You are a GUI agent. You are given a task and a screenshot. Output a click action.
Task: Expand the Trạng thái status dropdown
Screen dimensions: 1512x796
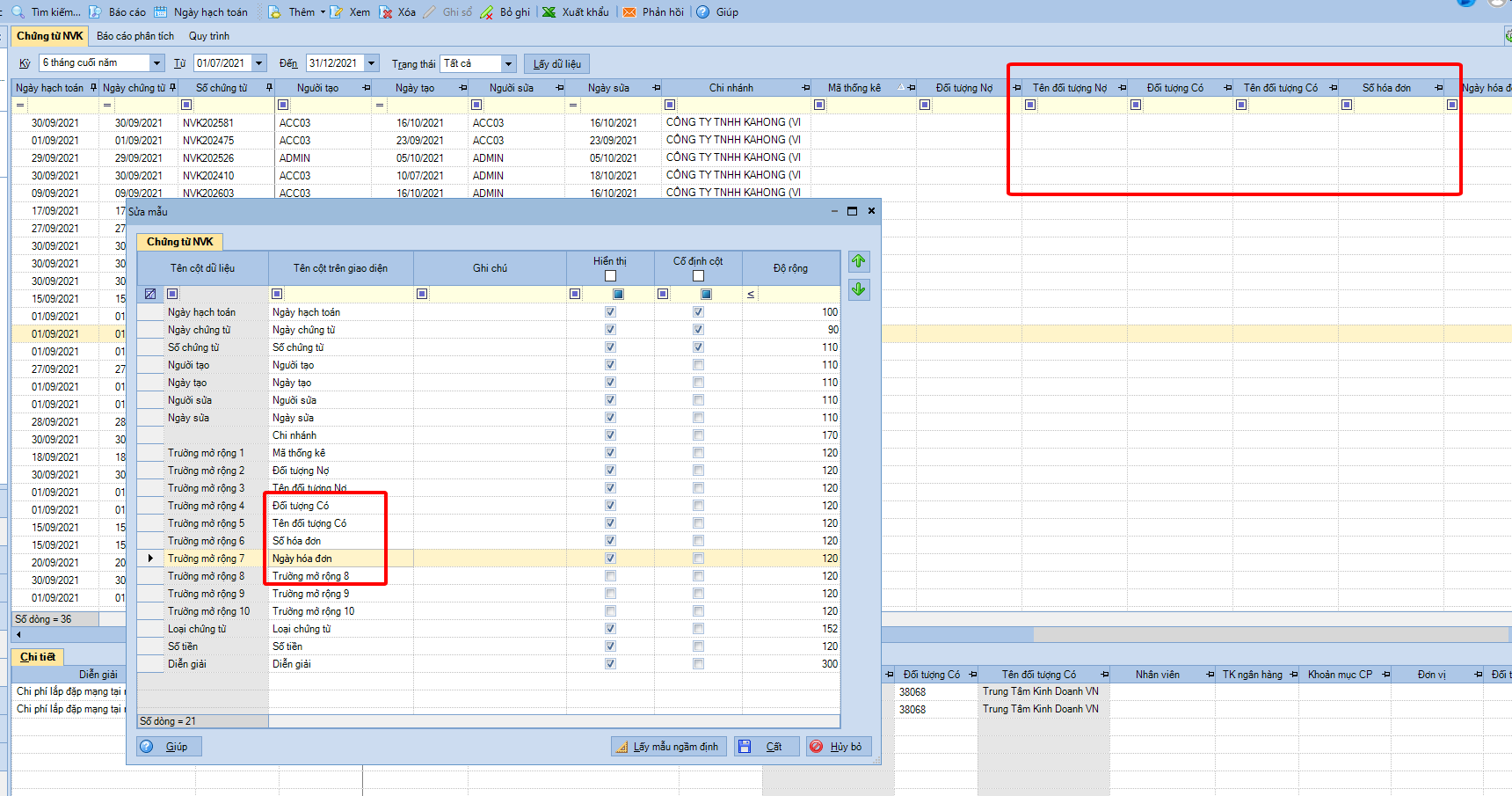(508, 63)
